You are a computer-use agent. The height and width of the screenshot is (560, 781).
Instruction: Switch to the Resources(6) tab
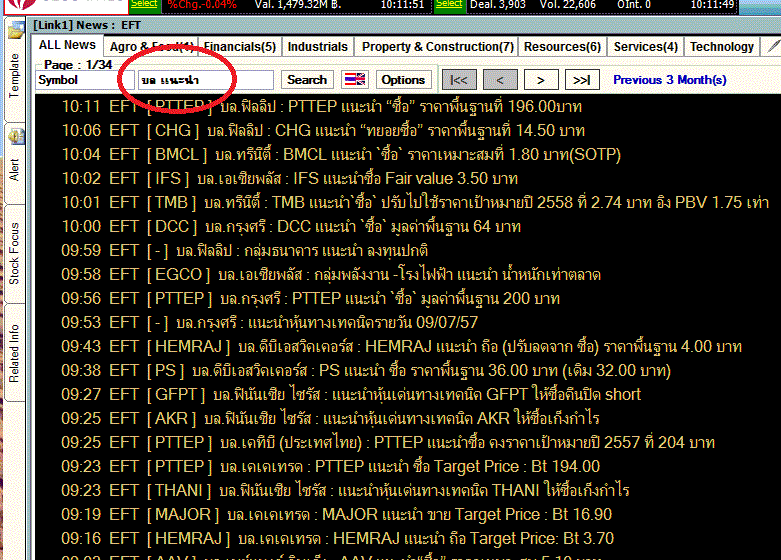[x=562, y=47]
